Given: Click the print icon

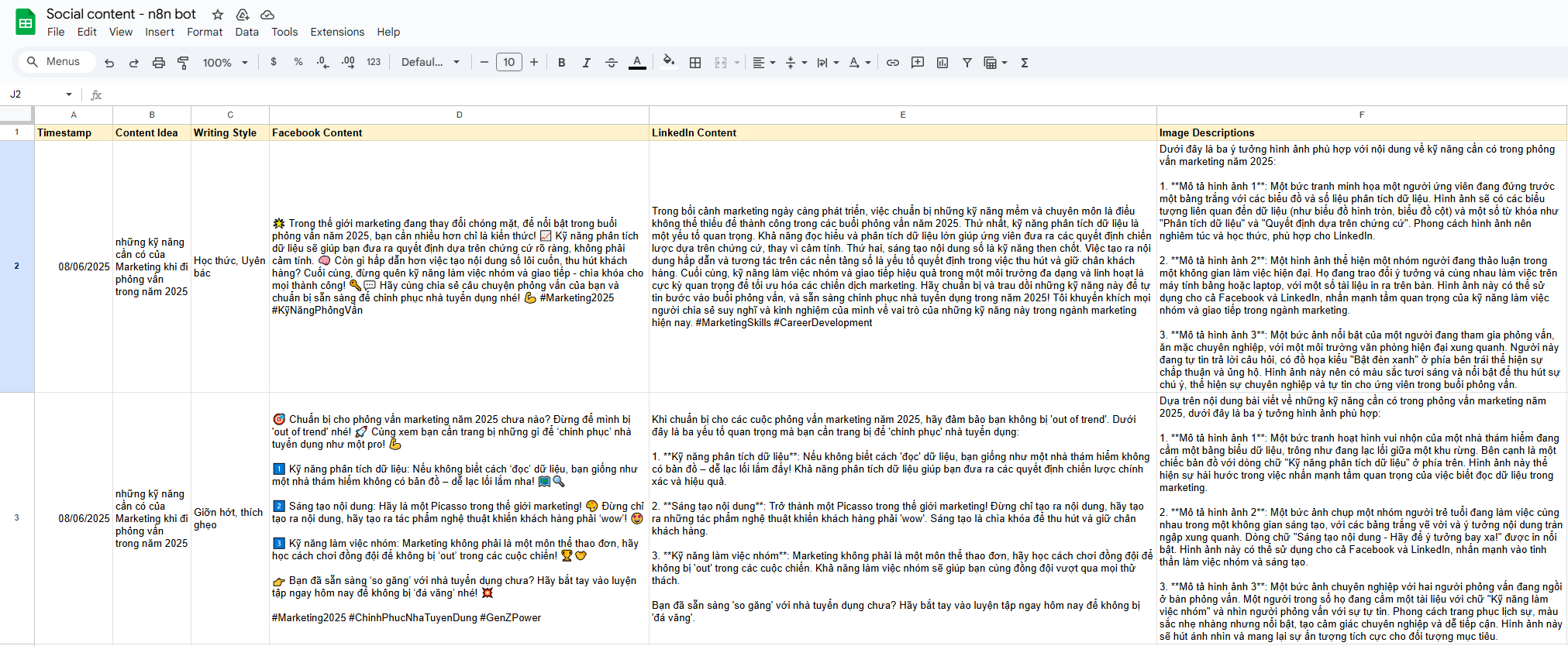Looking at the screenshot, I should pyautogui.click(x=159, y=63).
